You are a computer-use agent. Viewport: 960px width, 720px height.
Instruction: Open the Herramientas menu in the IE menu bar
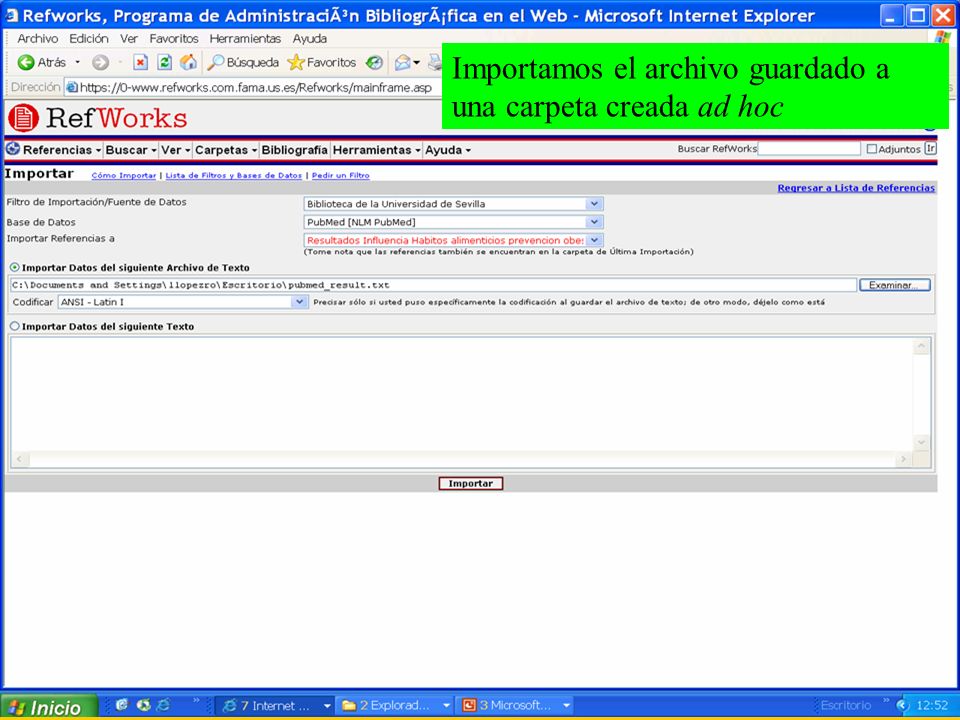pyautogui.click(x=245, y=39)
